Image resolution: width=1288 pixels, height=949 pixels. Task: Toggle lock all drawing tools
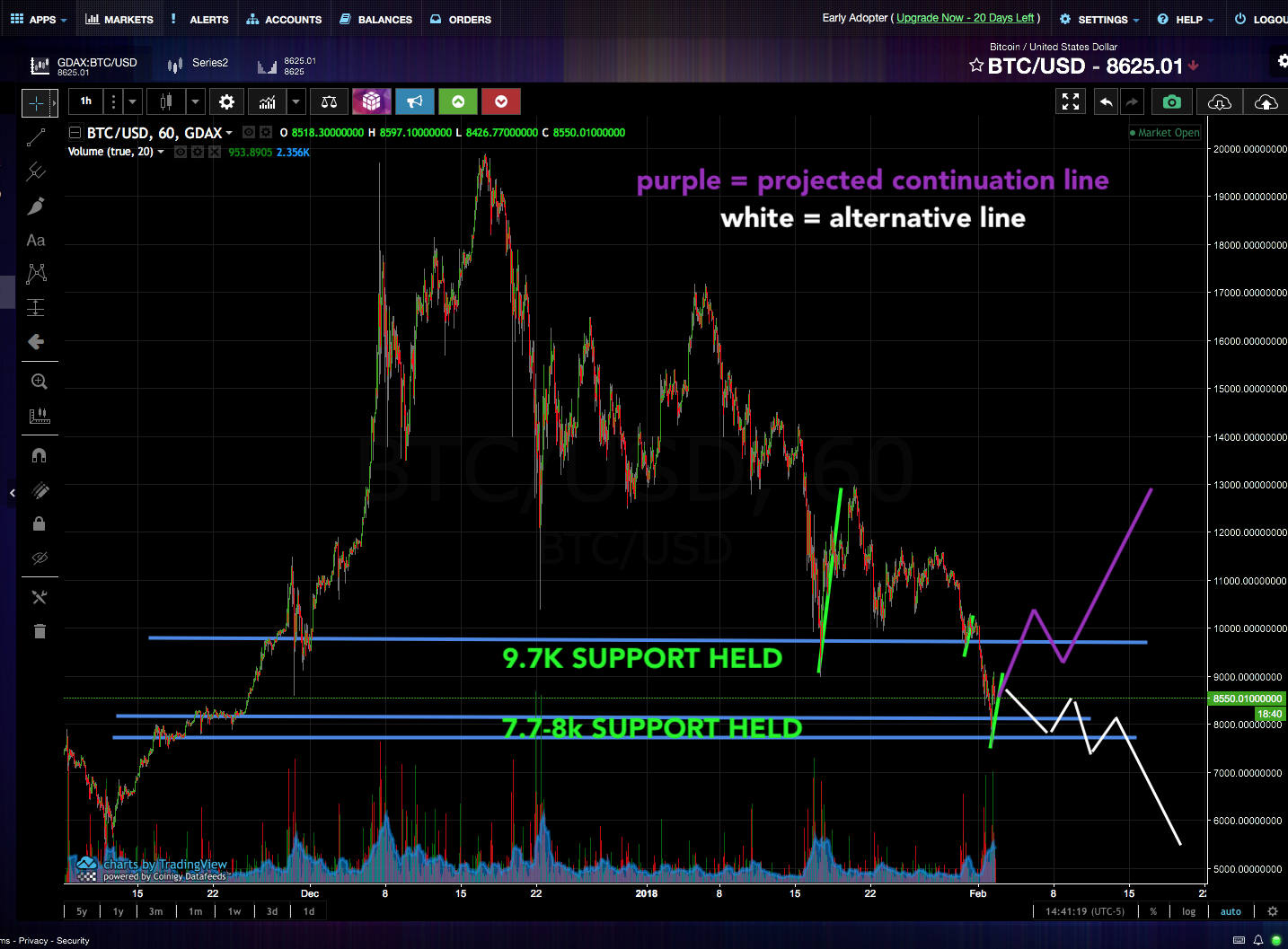pyautogui.click(x=39, y=523)
